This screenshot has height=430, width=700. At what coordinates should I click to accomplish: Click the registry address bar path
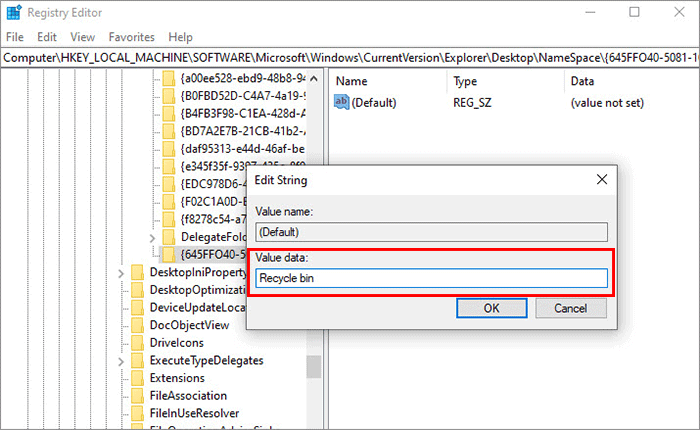tap(350, 58)
